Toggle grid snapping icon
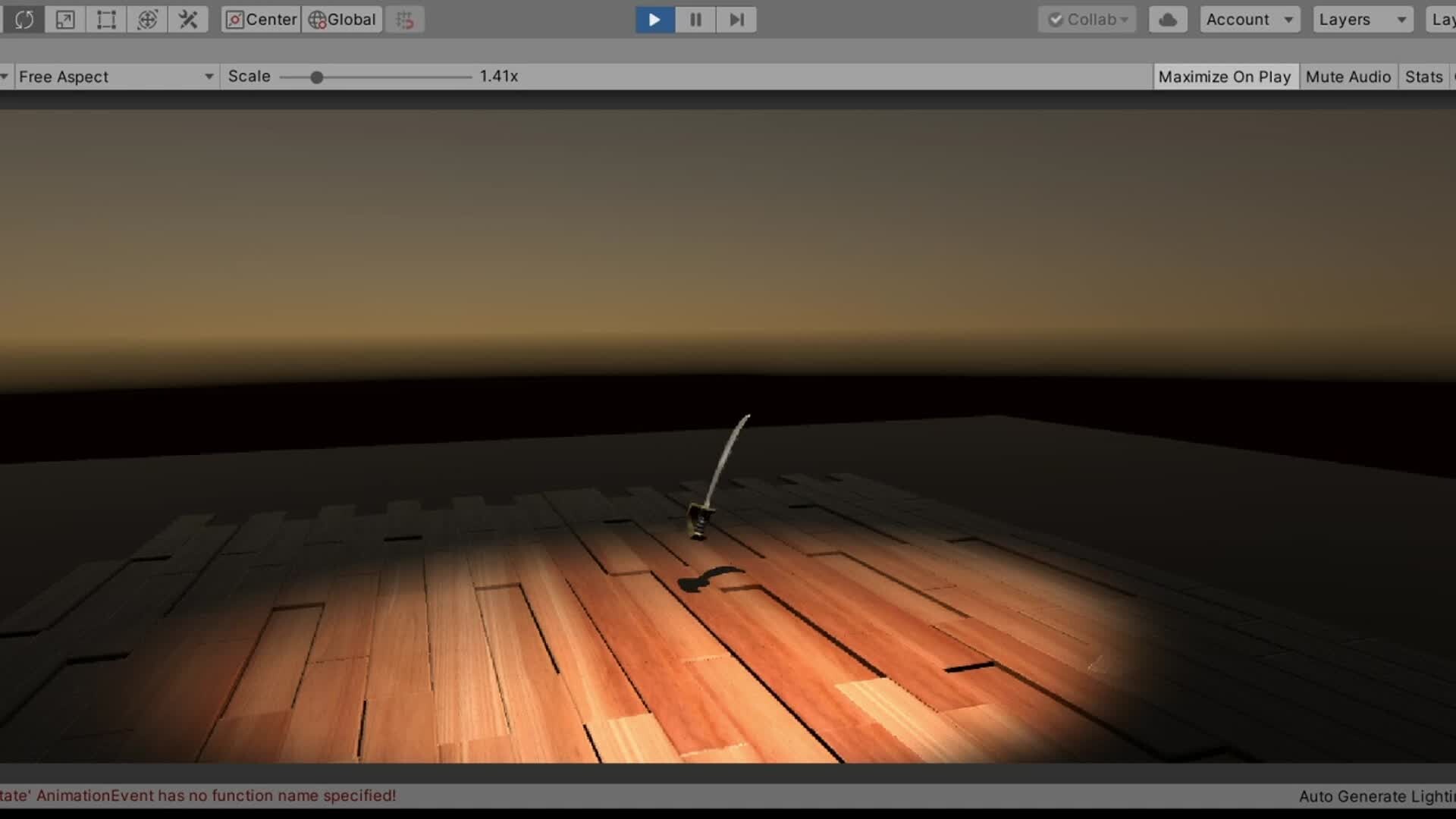Image resolution: width=1456 pixels, height=819 pixels. pos(405,20)
